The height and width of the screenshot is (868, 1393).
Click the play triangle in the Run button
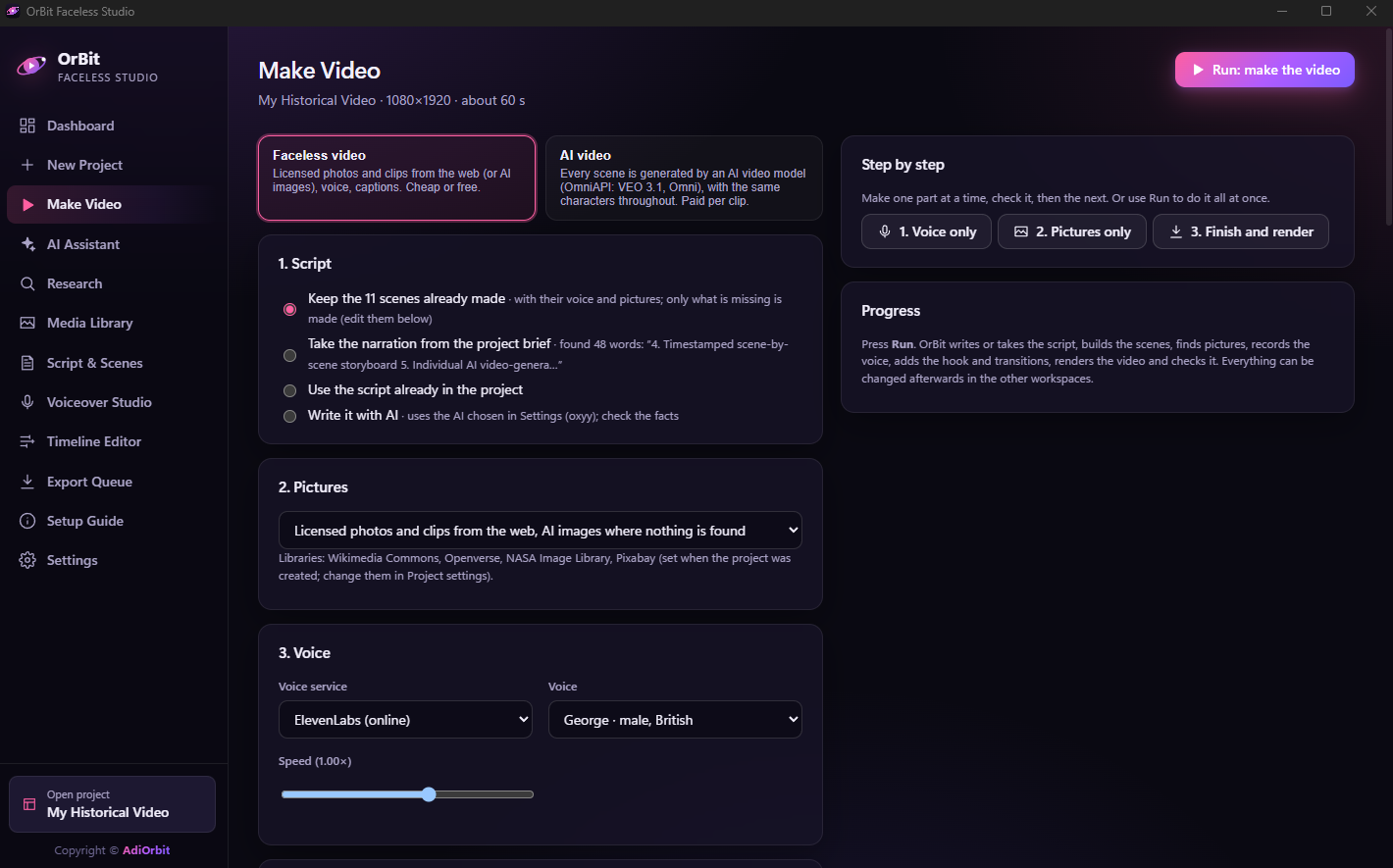click(x=1198, y=70)
